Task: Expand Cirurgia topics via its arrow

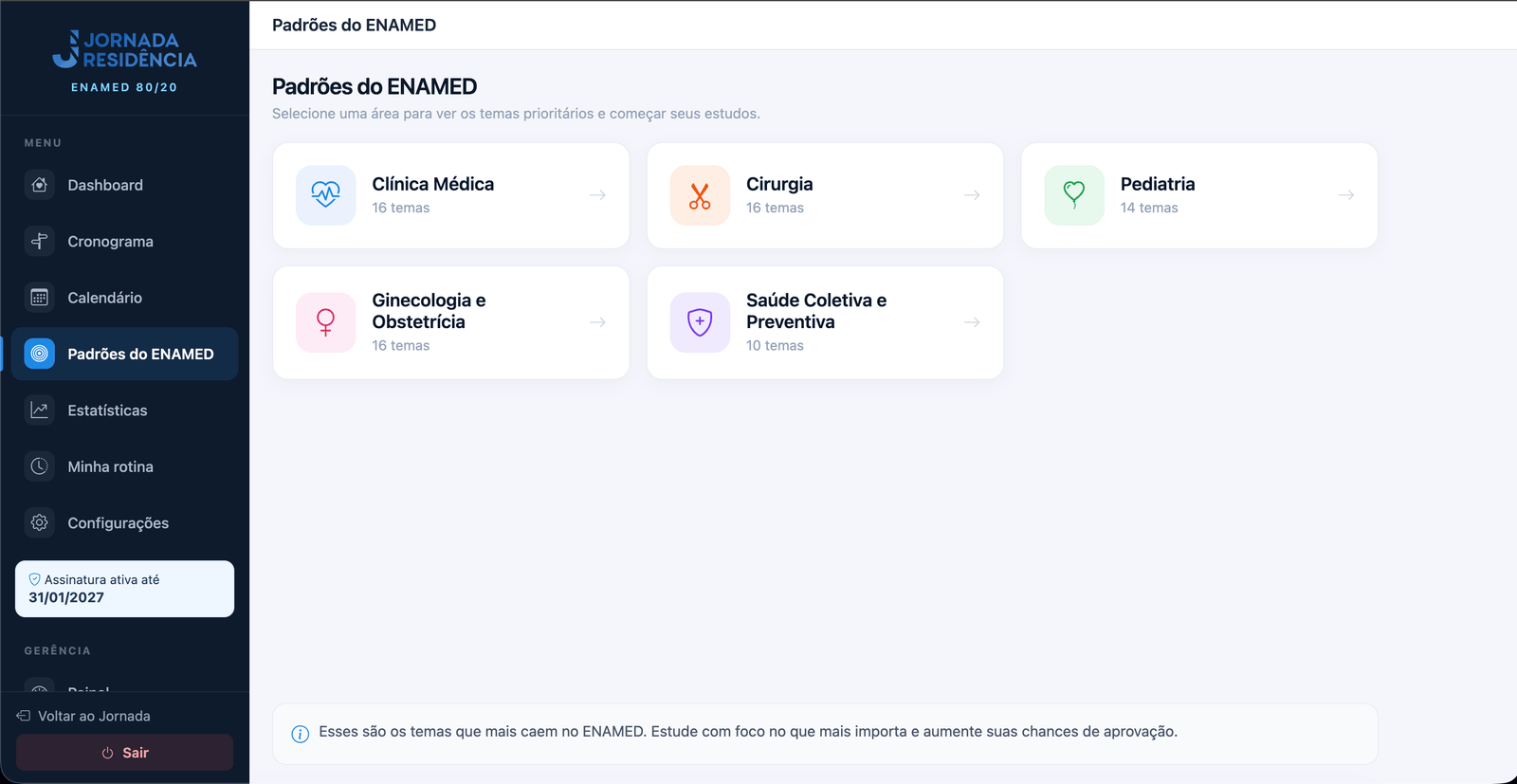Action: tap(972, 195)
